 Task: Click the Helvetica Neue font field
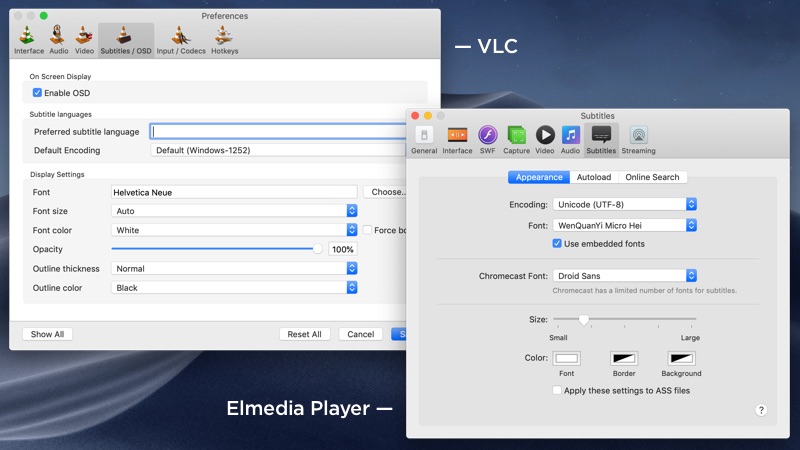[x=234, y=192]
